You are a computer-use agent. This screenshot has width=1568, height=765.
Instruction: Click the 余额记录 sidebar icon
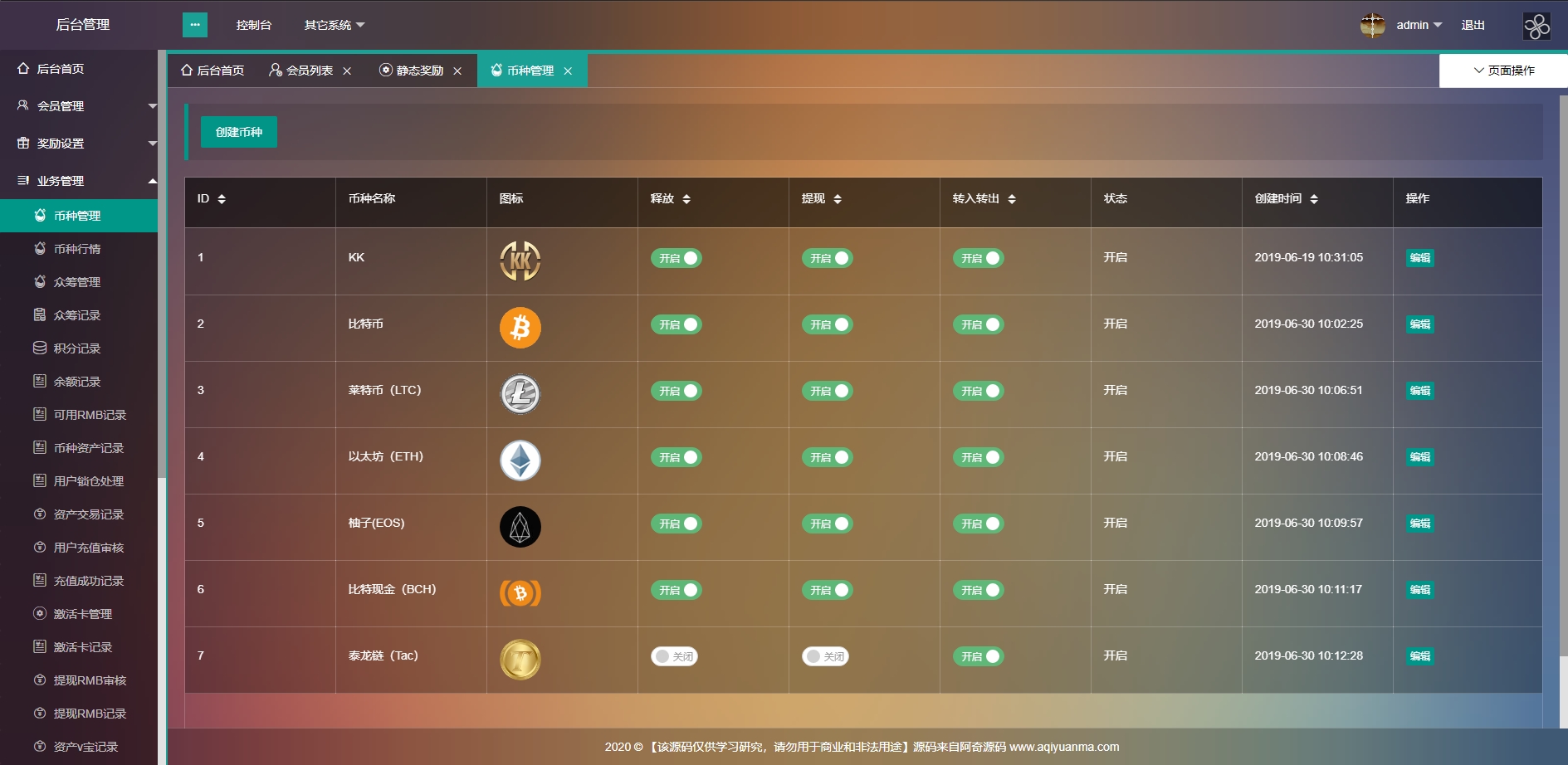click(40, 382)
